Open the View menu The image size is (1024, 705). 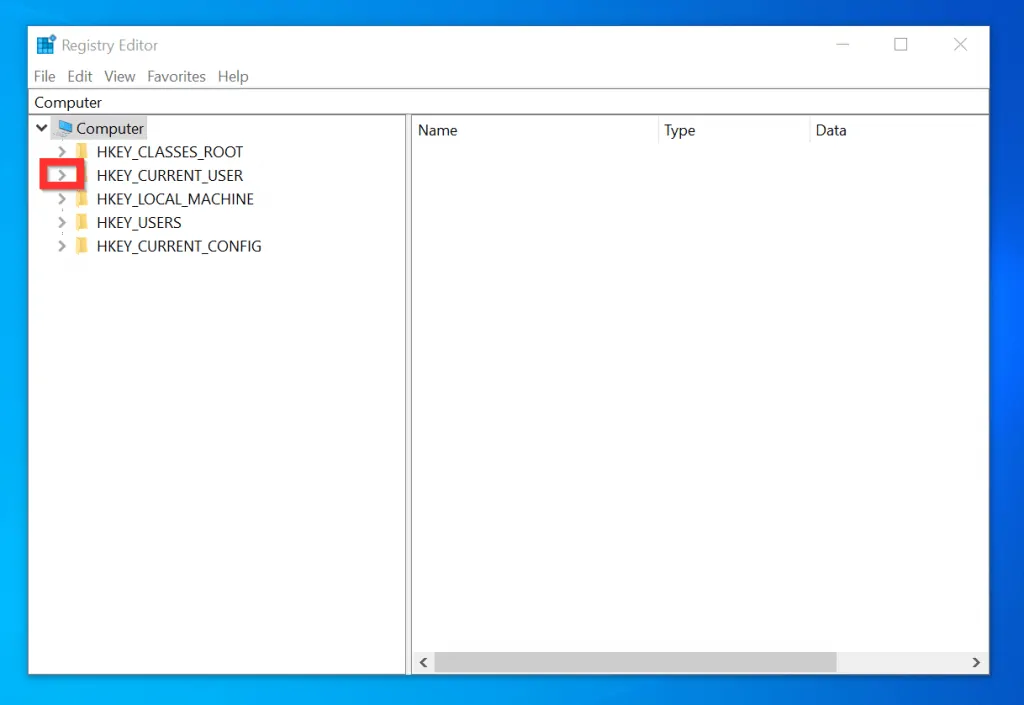coord(119,76)
